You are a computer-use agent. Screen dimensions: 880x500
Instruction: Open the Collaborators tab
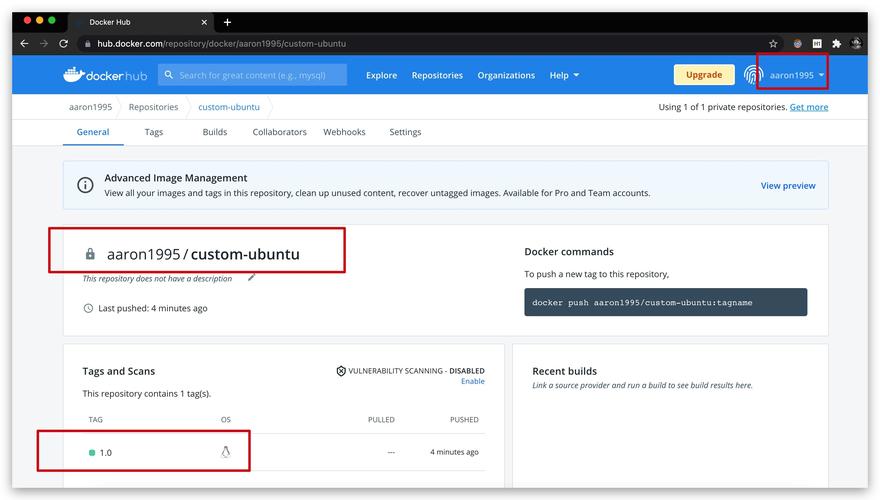tap(279, 132)
